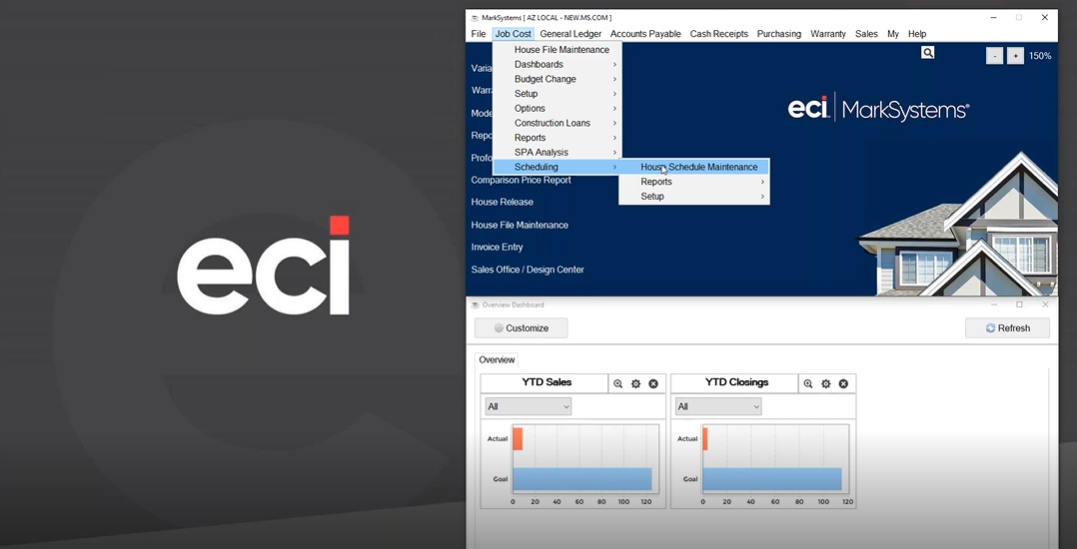Click the 150% zoom level text

coord(1040,56)
